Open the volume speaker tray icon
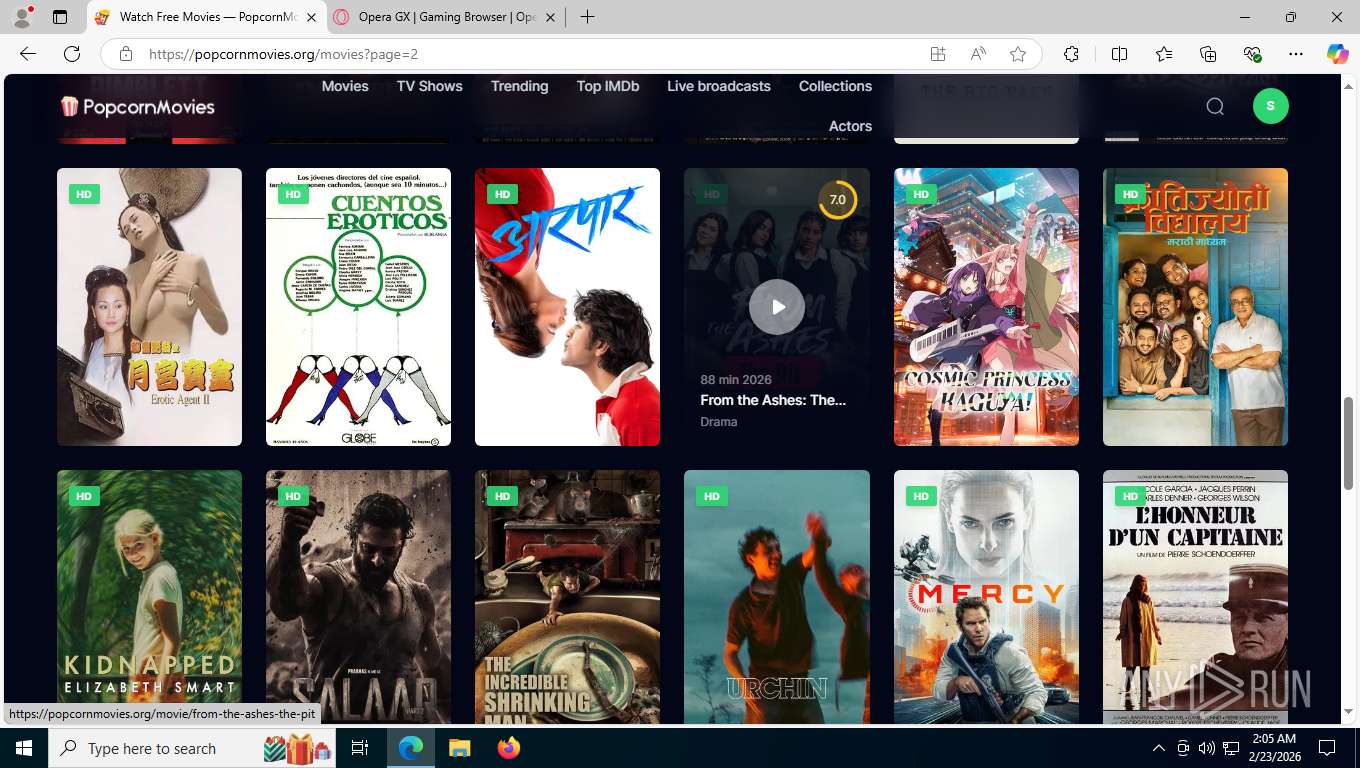The width and height of the screenshot is (1360, 768). coord(1206,748)
